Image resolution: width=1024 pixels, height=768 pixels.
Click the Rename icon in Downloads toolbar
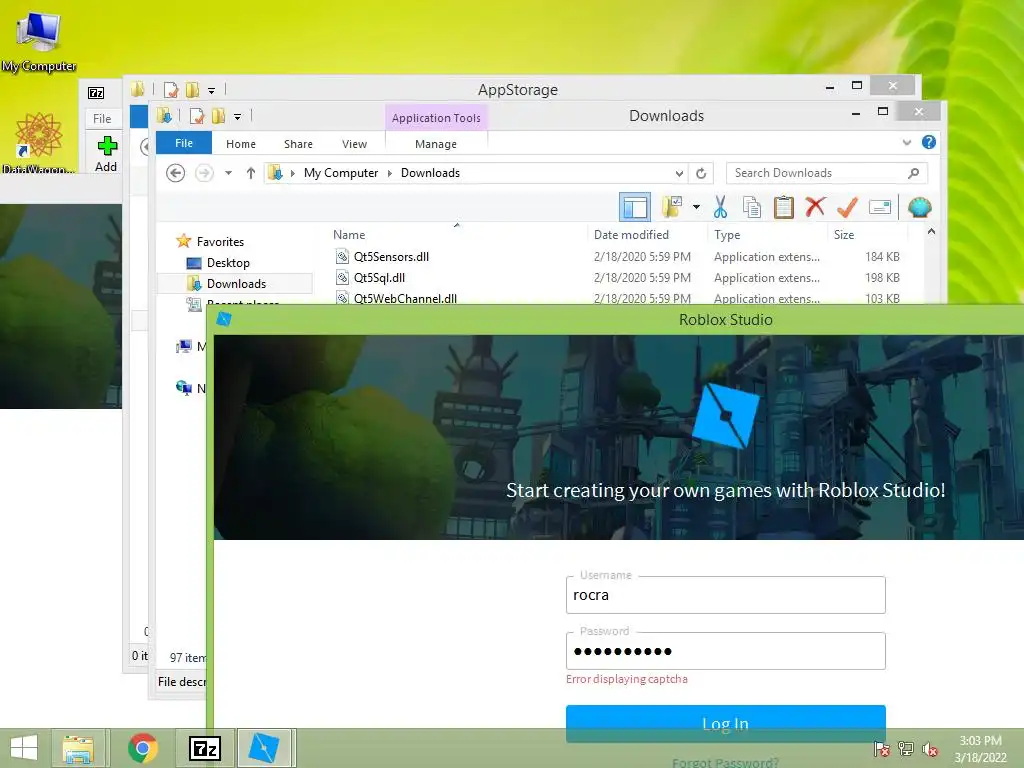tap(880, 208)
